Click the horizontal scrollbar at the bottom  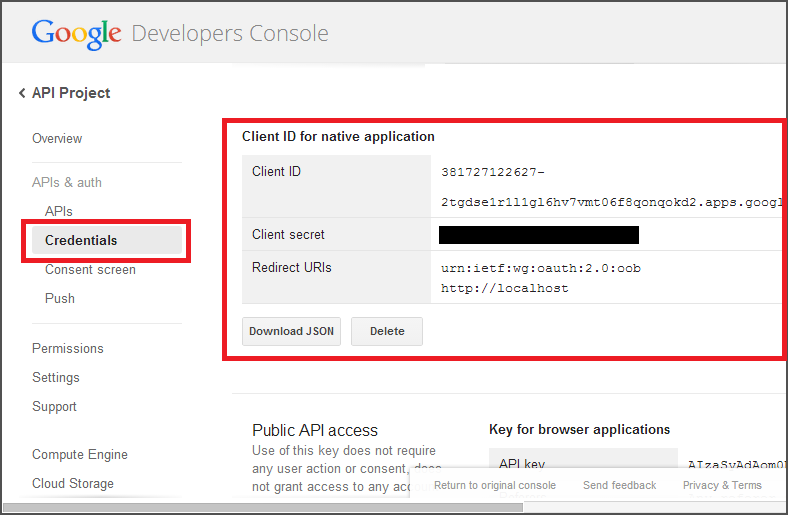click(263, 508)
